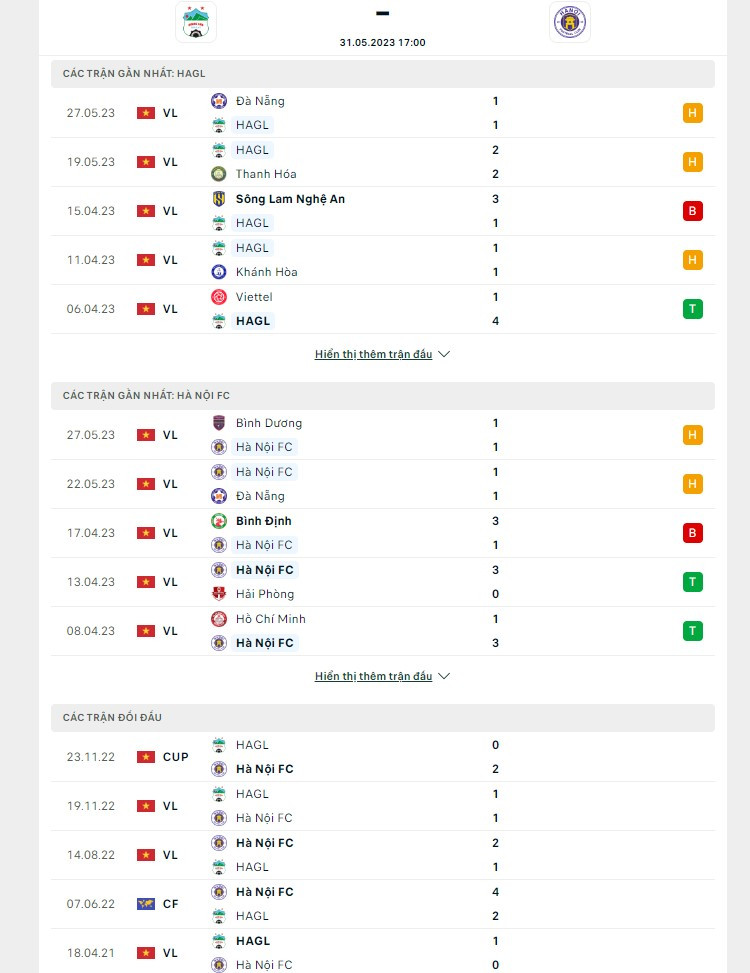This screenshot has height=973, width=750.
Task: Click the 'Các trận đối đầu' section header
Action: point(112,717)
